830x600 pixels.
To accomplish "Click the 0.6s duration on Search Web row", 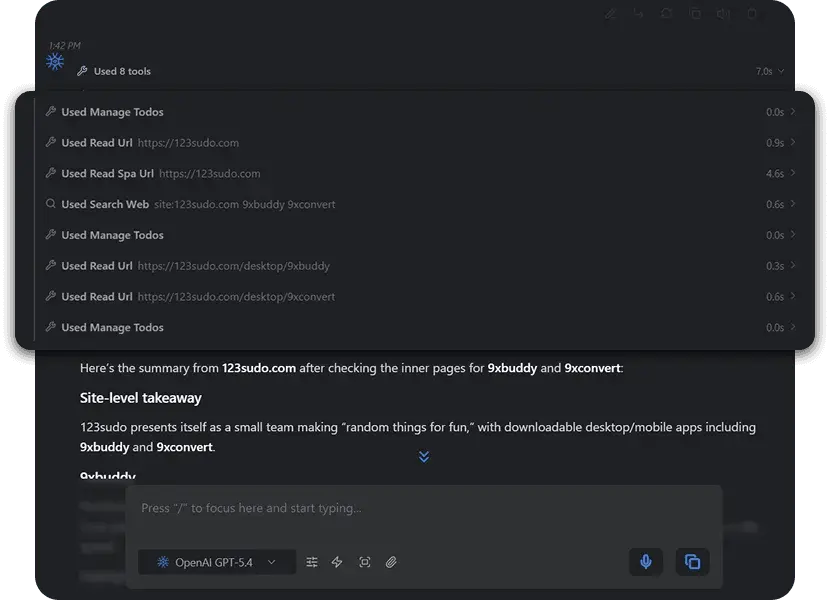I will [x=775, y=204].
